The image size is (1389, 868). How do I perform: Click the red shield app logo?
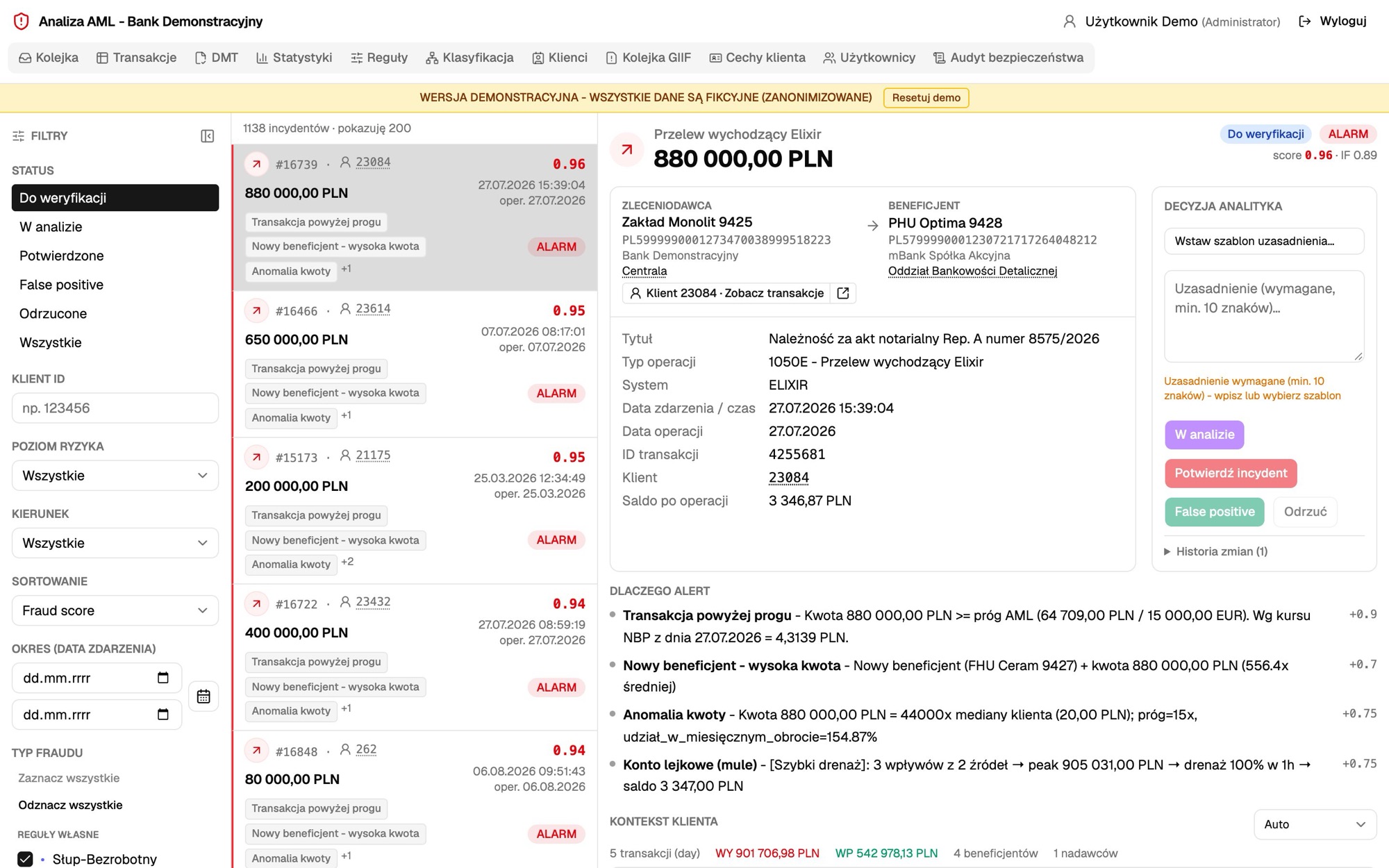[22, 22]
